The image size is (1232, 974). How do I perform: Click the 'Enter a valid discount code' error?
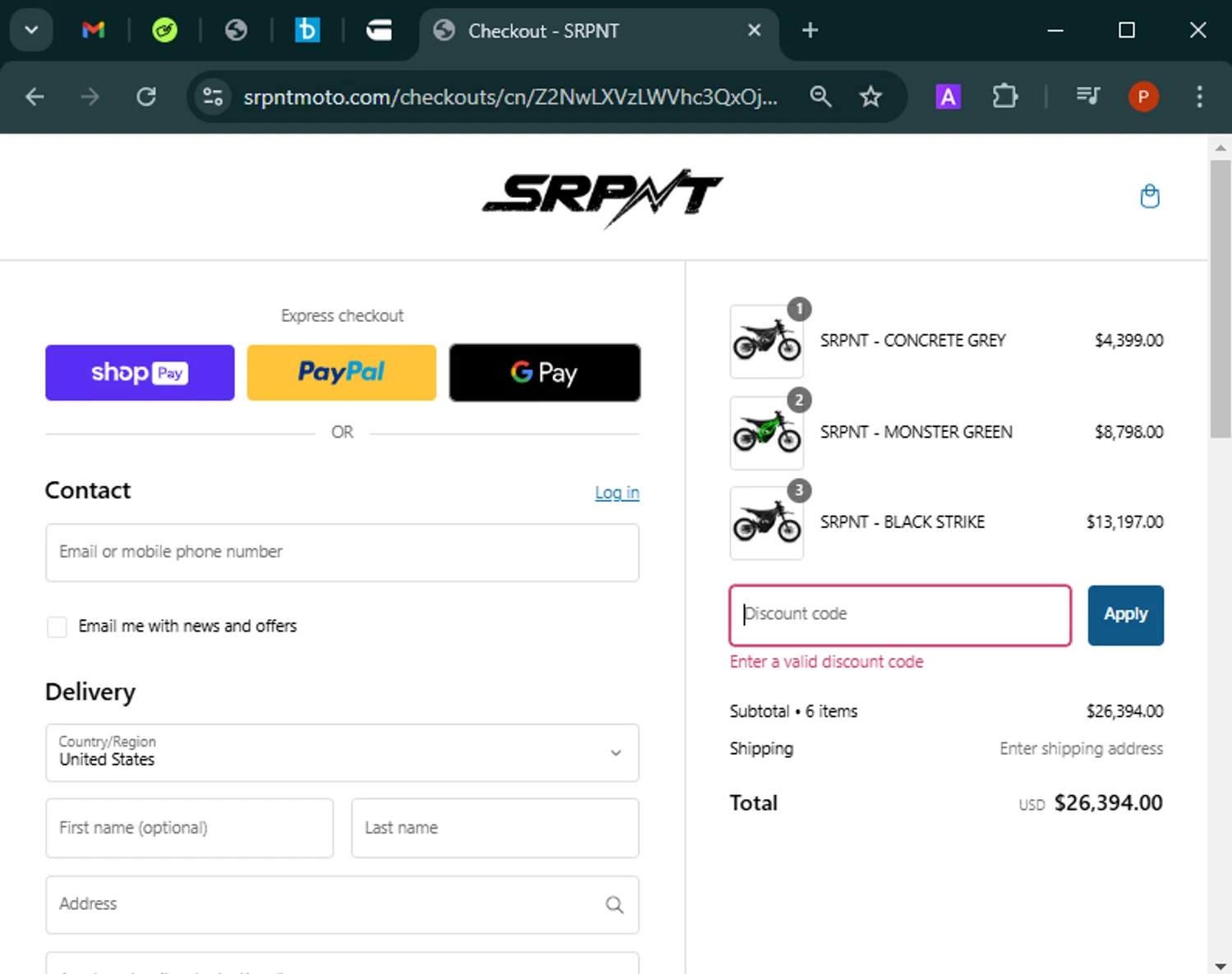click(826, 662)
